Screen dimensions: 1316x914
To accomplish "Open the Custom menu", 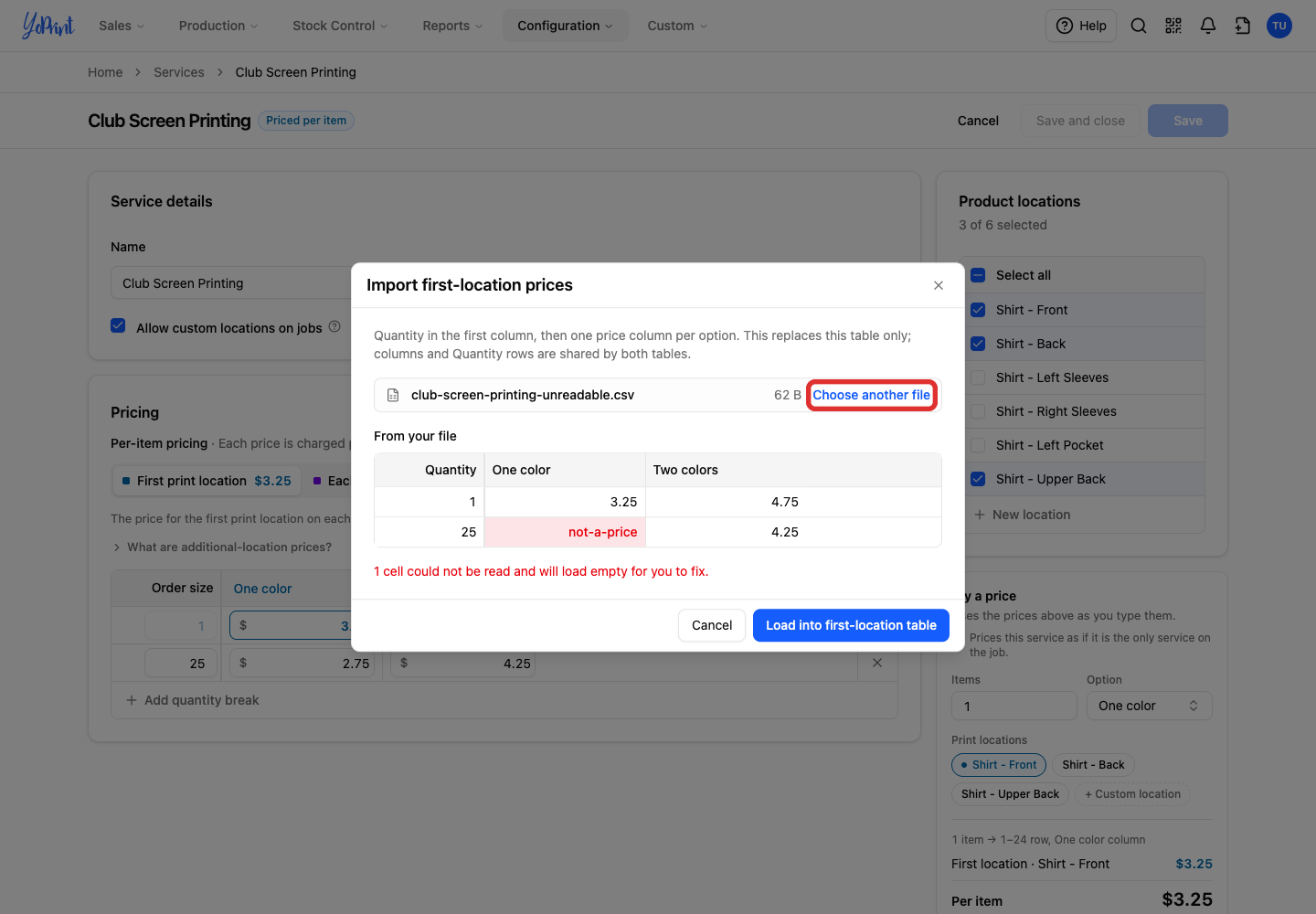I will point(677,26).
